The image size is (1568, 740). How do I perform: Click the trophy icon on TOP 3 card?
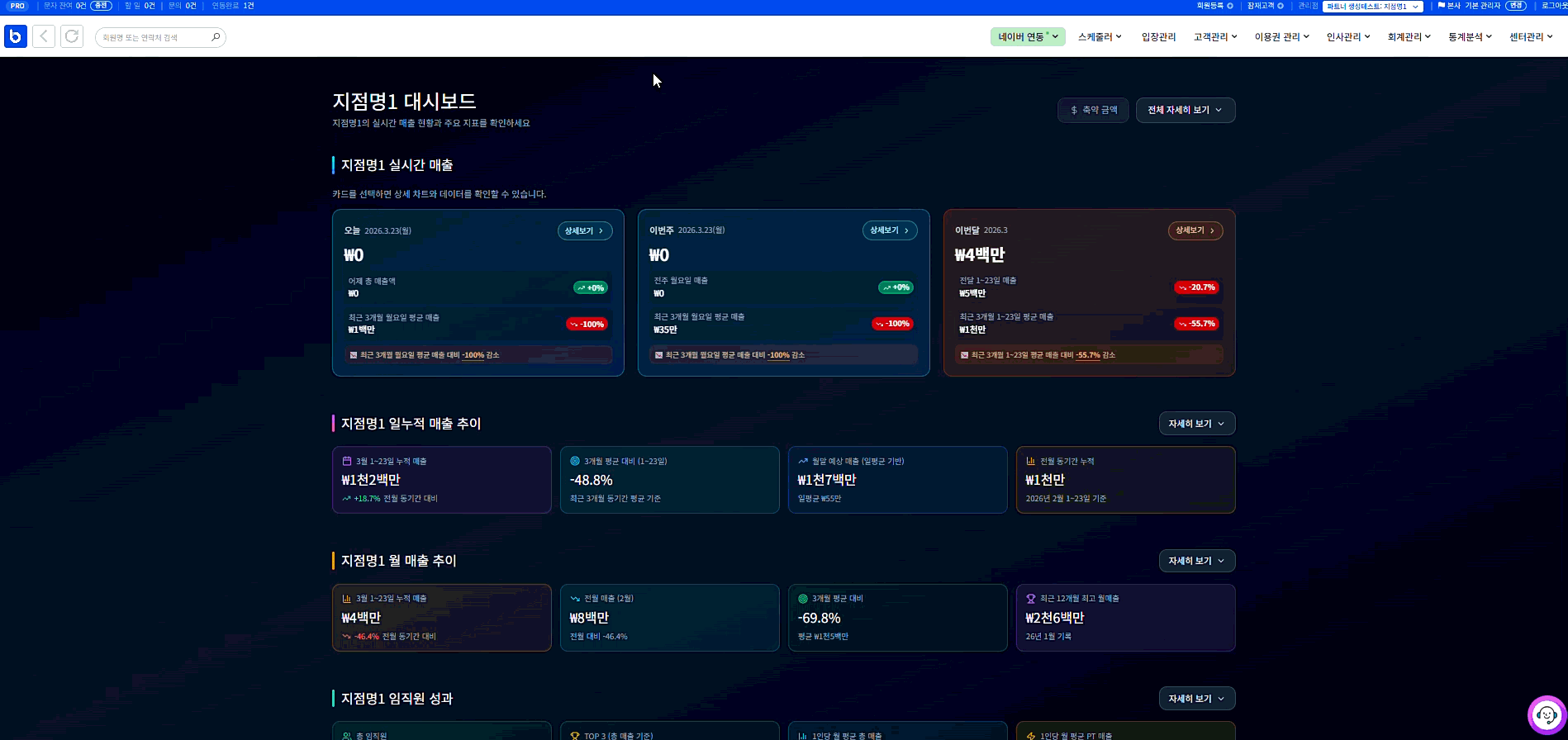pyautogui.click(x=575, y=735)
